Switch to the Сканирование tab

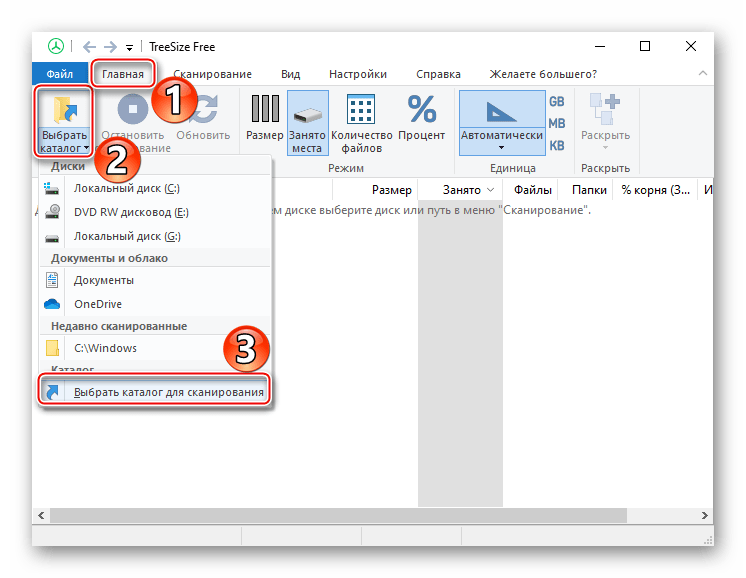pos(212,74)
